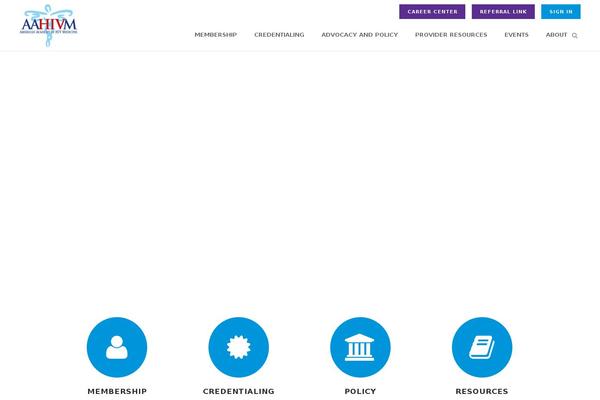600x400 pixels.
Task: Open the Advocacy and Policy menu
Action: coord(360,35)
